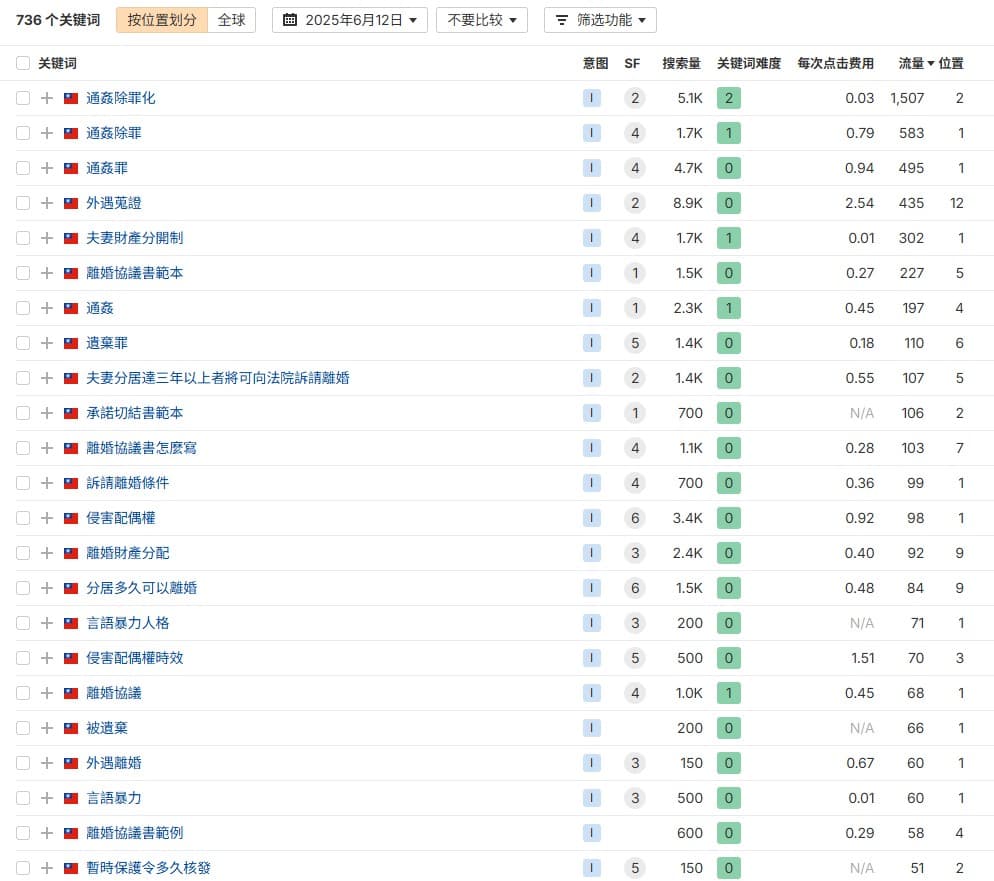Open the keyword link 離婚協議書怎麼寫

tap(141, 448)
